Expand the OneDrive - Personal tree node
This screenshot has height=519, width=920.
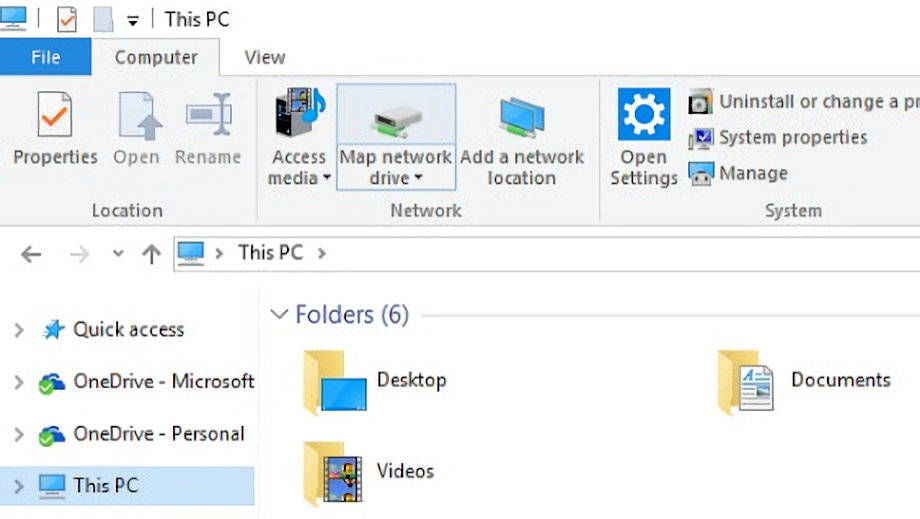(x=19, y=435)
